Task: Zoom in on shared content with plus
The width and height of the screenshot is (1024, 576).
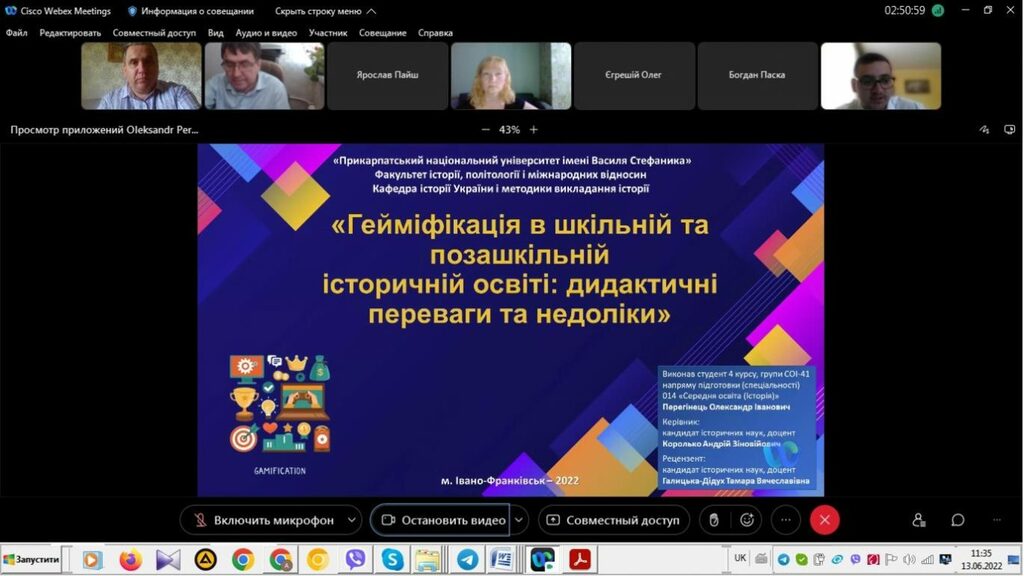Action: point(534,130)
